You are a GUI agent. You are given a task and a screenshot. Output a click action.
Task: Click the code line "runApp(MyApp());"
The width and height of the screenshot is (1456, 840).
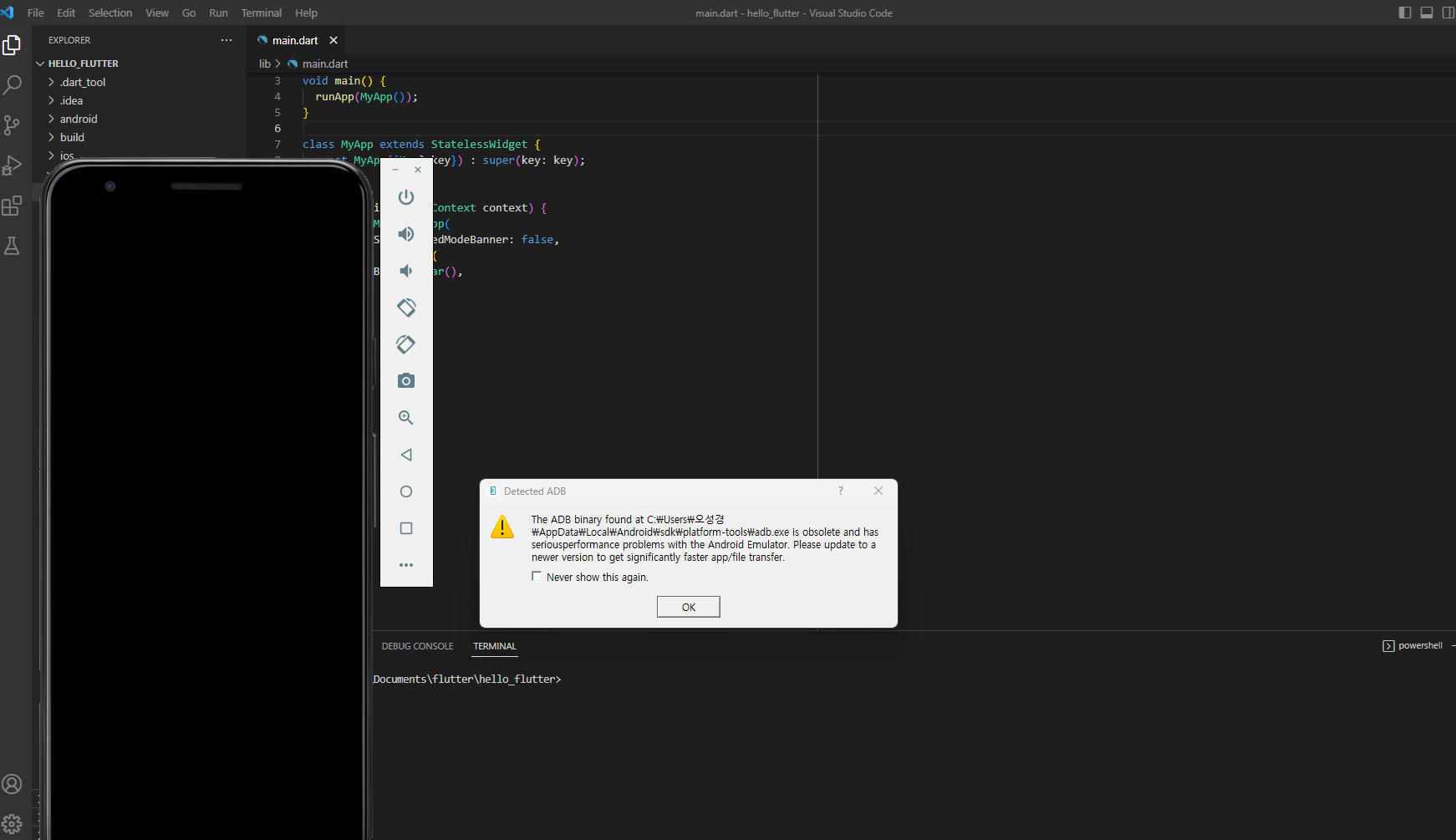[x=366, y=97]
